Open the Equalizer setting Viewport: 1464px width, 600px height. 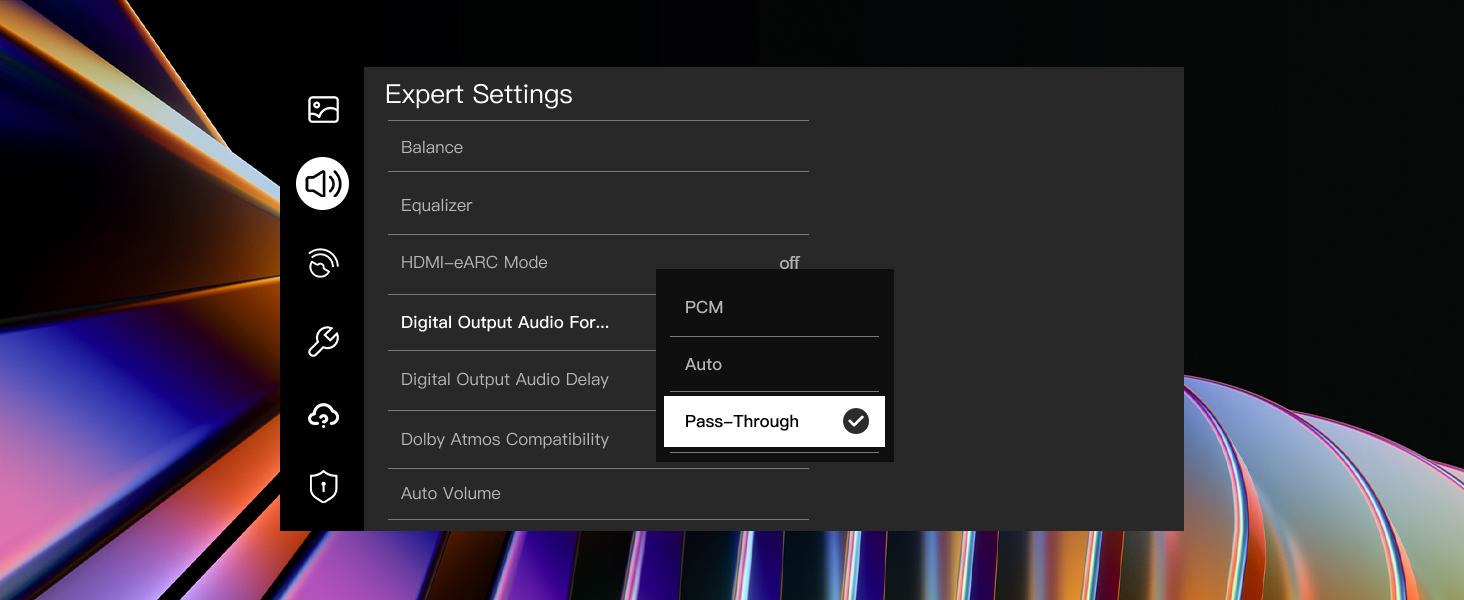point(598,204)
